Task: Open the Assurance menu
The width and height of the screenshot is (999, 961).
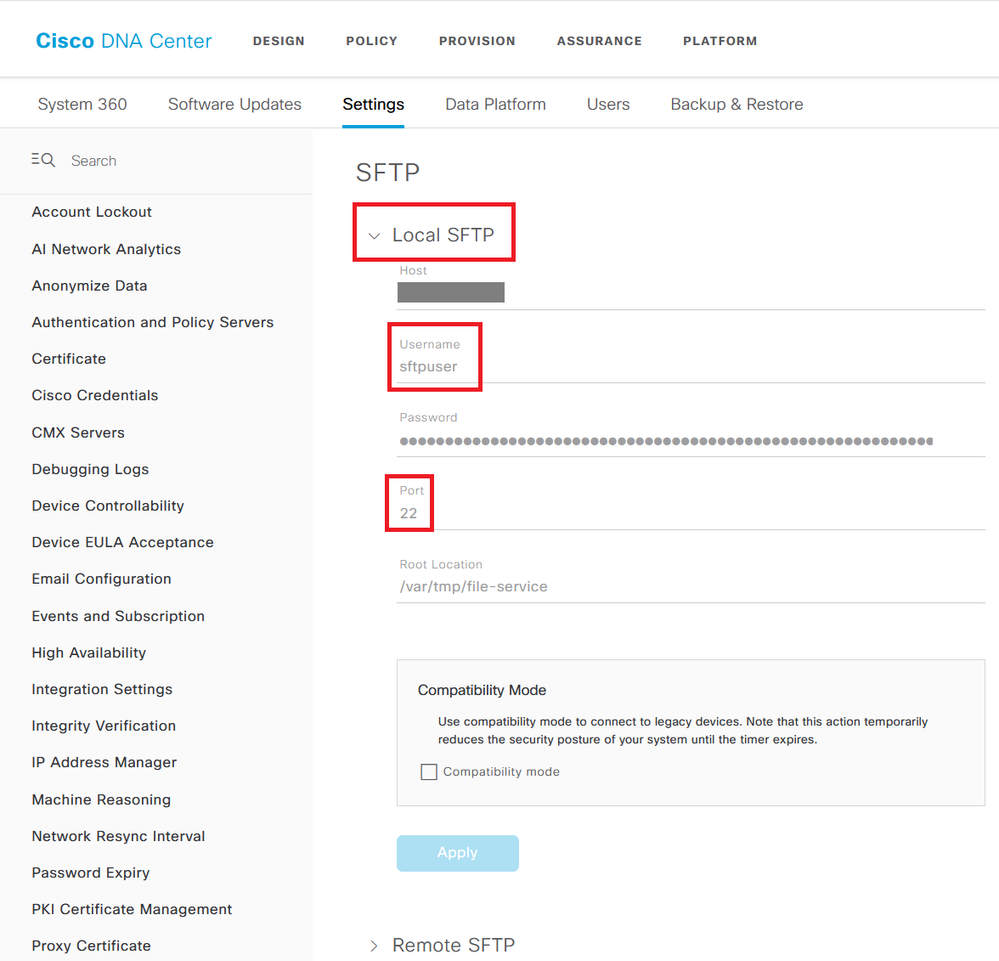Action: [600, 41]
